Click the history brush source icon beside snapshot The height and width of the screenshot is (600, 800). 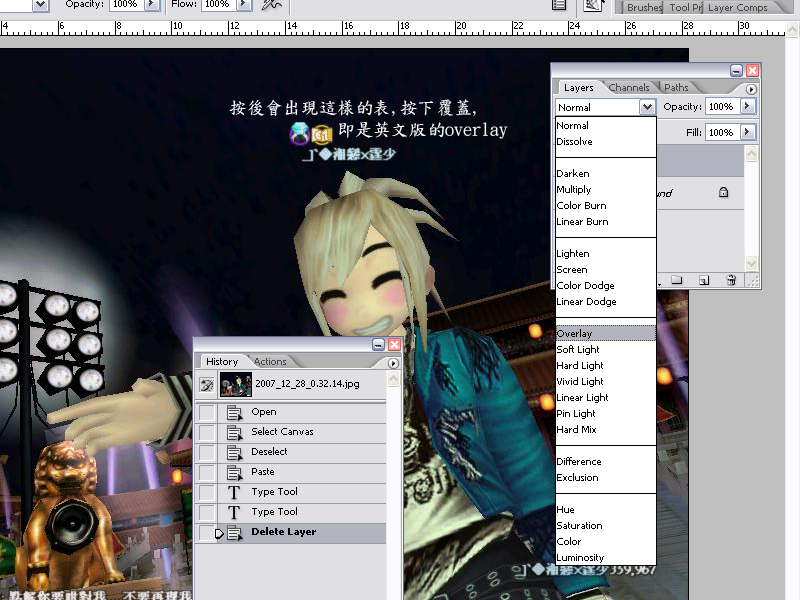[207, 385]
